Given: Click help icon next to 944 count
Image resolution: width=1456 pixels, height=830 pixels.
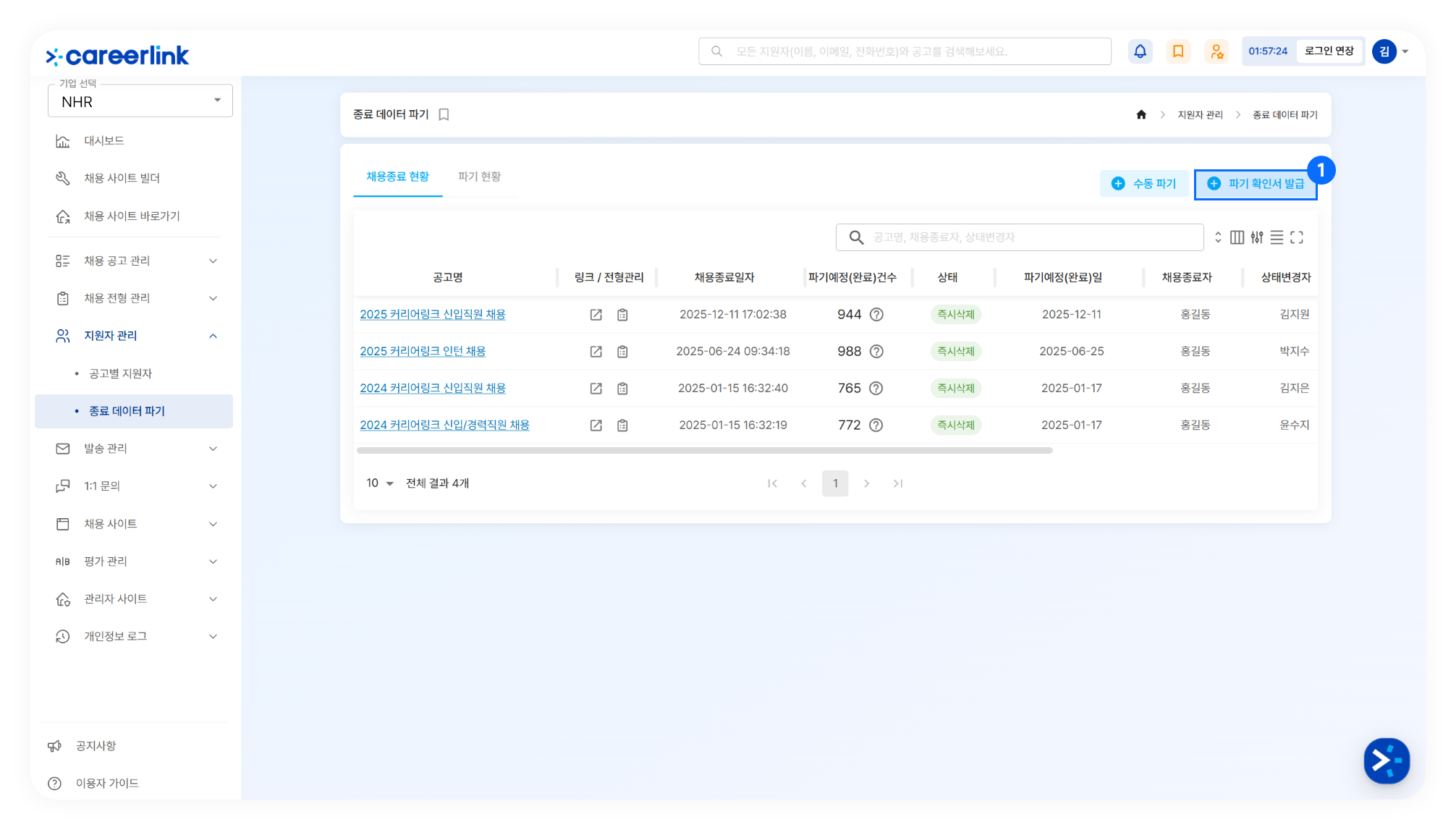Looking at the screenshot, I should (876, 315).
